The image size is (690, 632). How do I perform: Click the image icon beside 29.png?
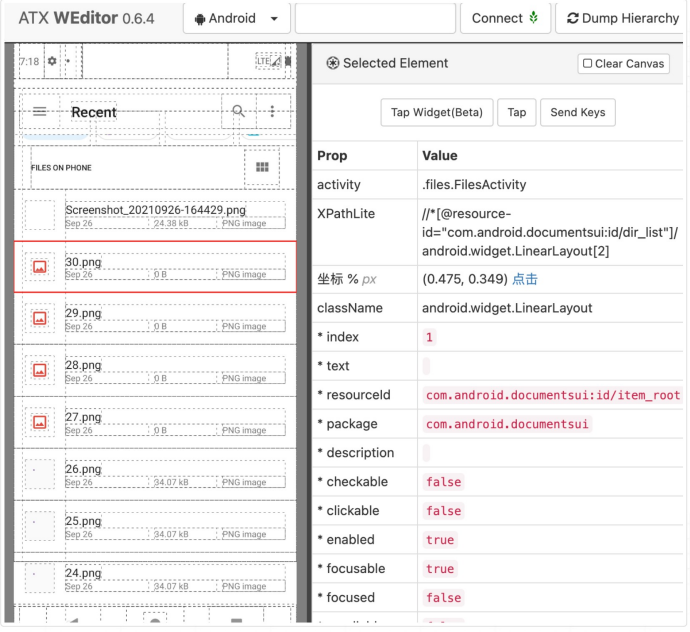(40, 318)
